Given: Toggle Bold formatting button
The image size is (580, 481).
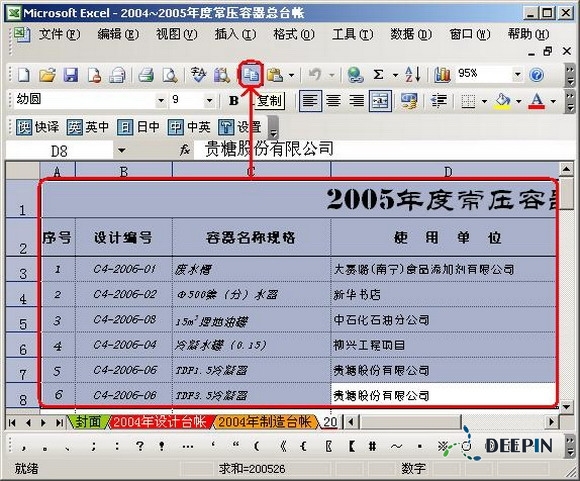Looking at the screenshot, I should point(234,100).
